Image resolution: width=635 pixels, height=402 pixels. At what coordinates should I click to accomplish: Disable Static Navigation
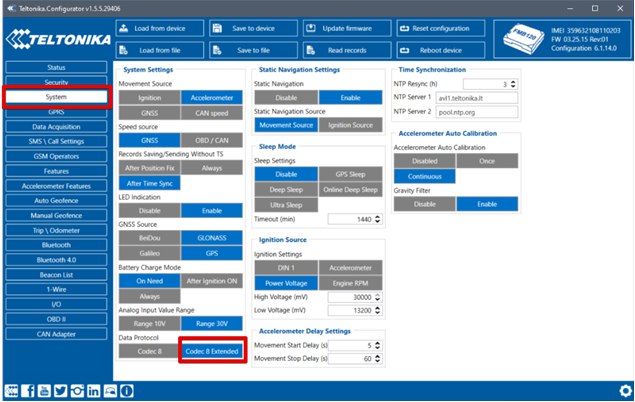point(286,98)
